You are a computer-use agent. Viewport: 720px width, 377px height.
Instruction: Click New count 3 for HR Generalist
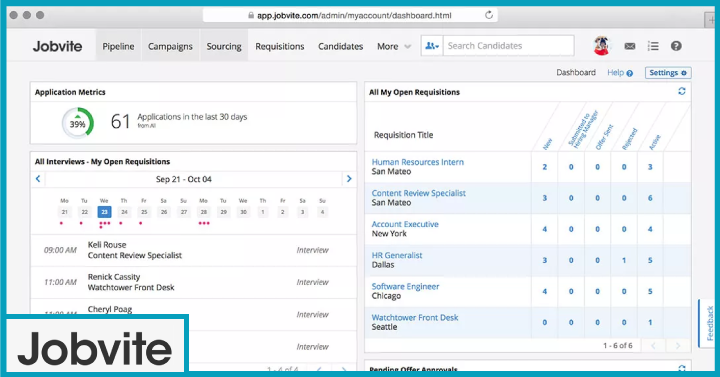pos(545,260)
